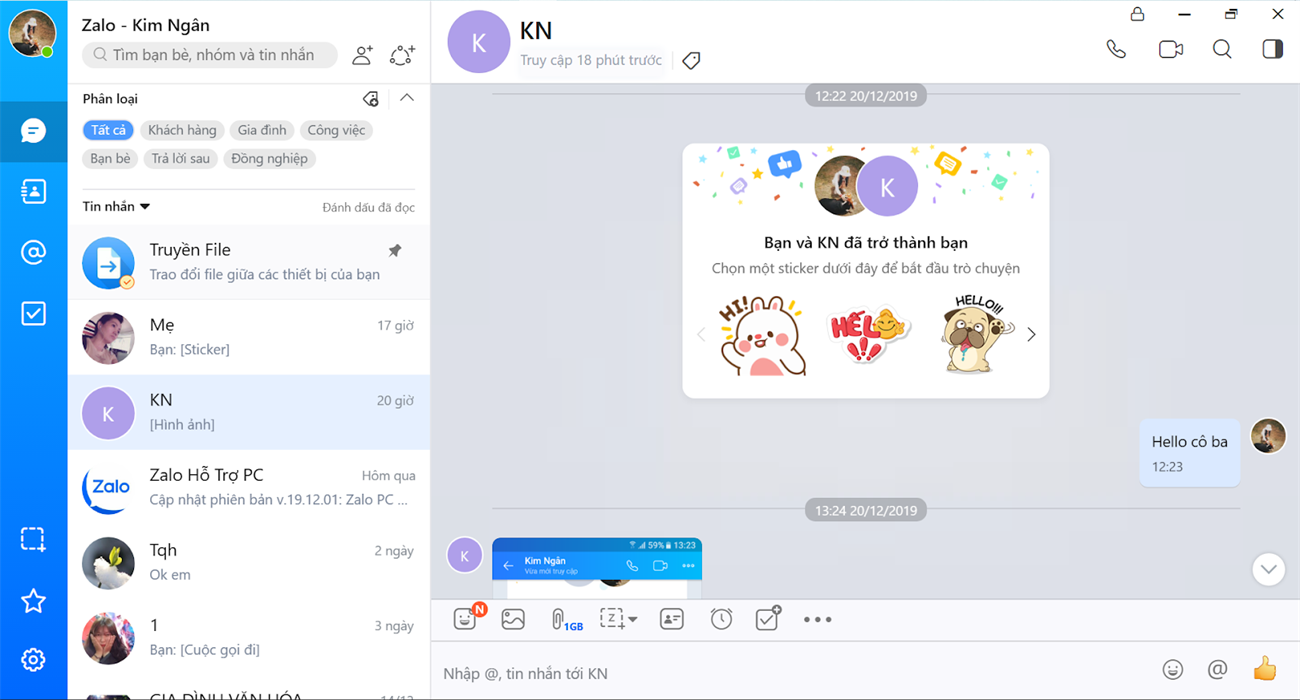This screenshot has width=1300, height=700.
Task: Click the assign task icon in toolbar
Action: click(768, 619)
